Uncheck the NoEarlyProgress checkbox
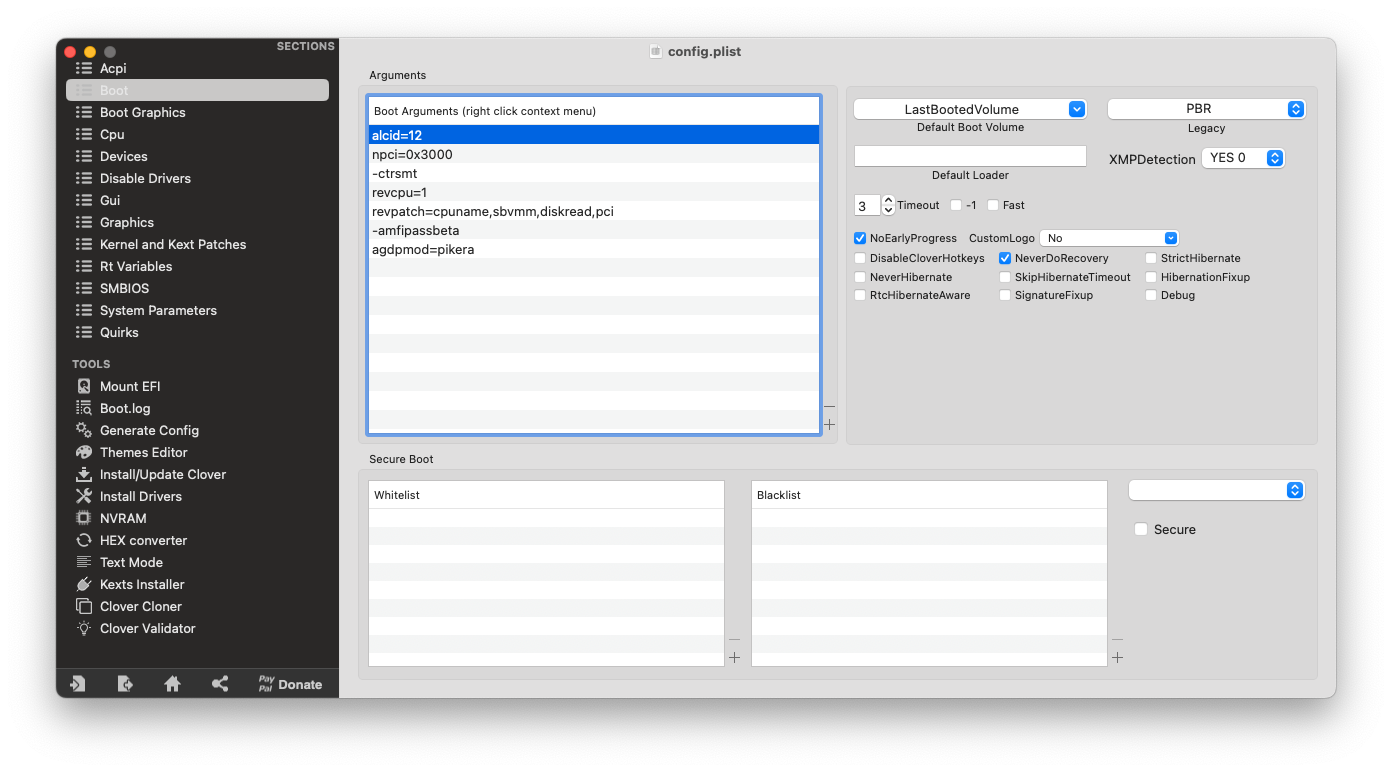 click(860, 238)
